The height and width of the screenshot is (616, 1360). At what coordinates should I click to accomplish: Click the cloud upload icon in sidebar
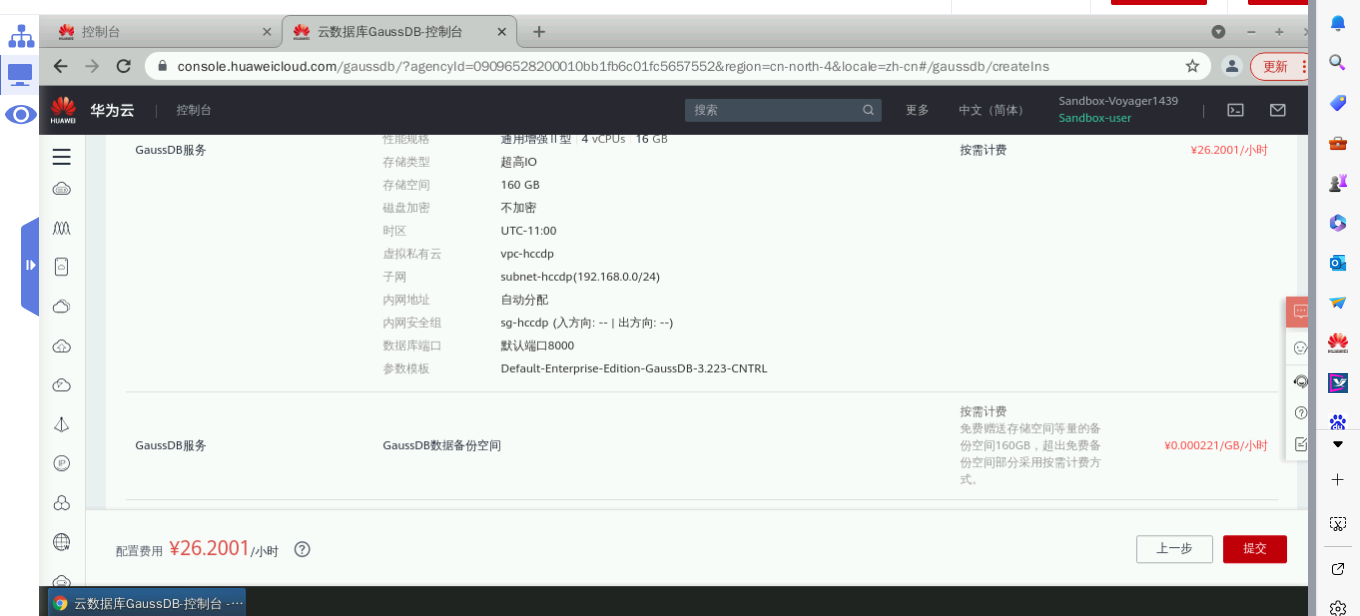pos(61,346)
